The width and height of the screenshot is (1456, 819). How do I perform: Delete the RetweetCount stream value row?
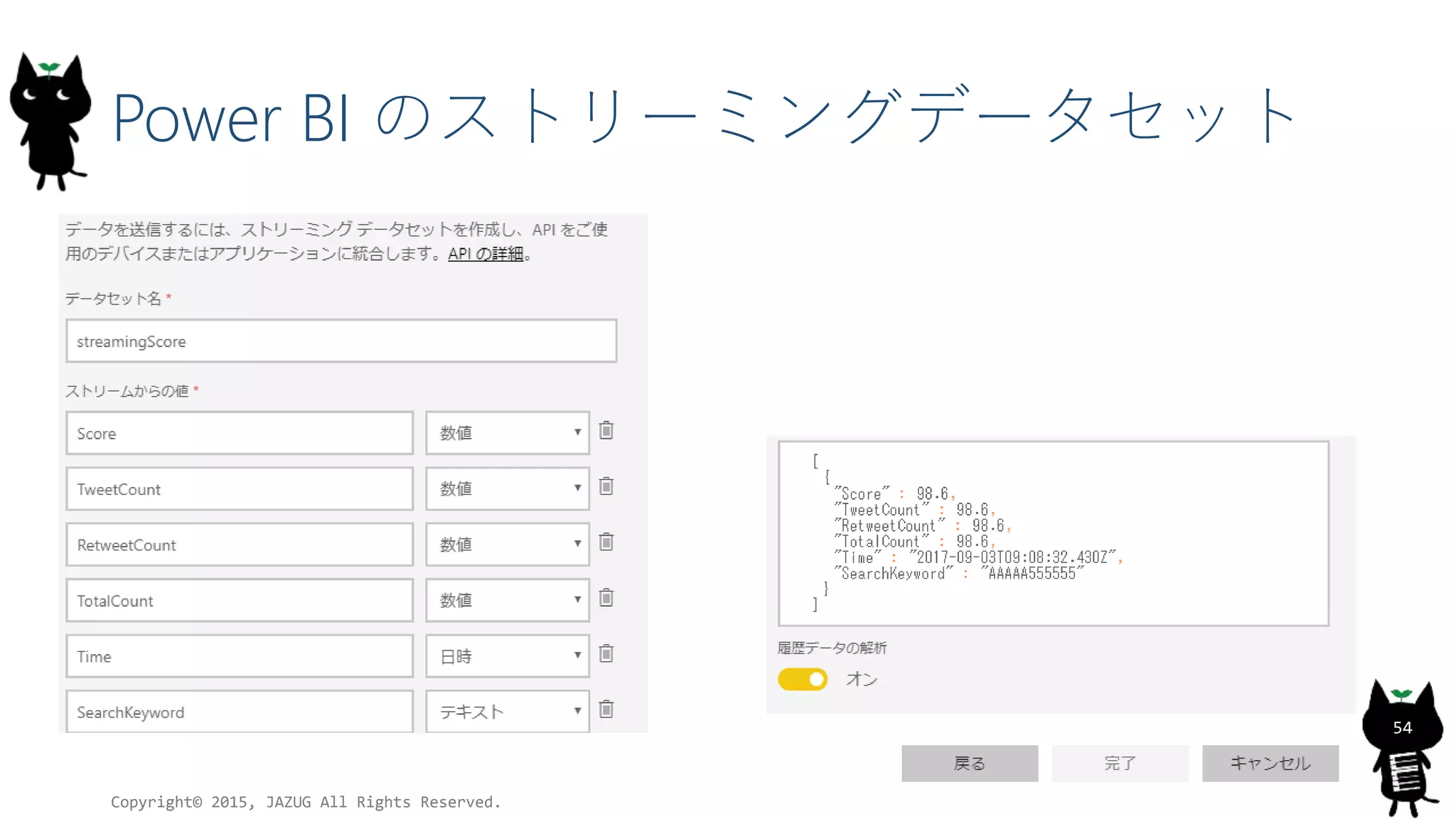(x=606, y=542)
